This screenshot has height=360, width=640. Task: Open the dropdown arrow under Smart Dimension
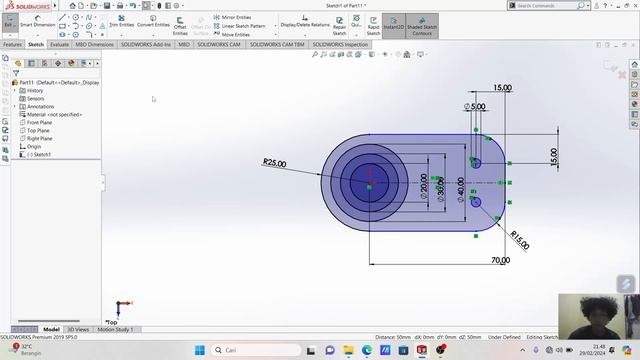[x=38, y=35]
